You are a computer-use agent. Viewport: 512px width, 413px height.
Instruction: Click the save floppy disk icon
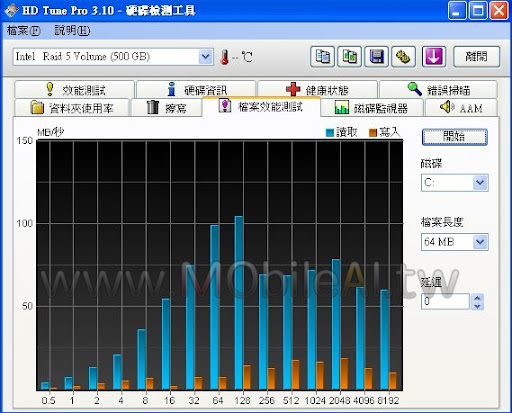click(376, 57)
